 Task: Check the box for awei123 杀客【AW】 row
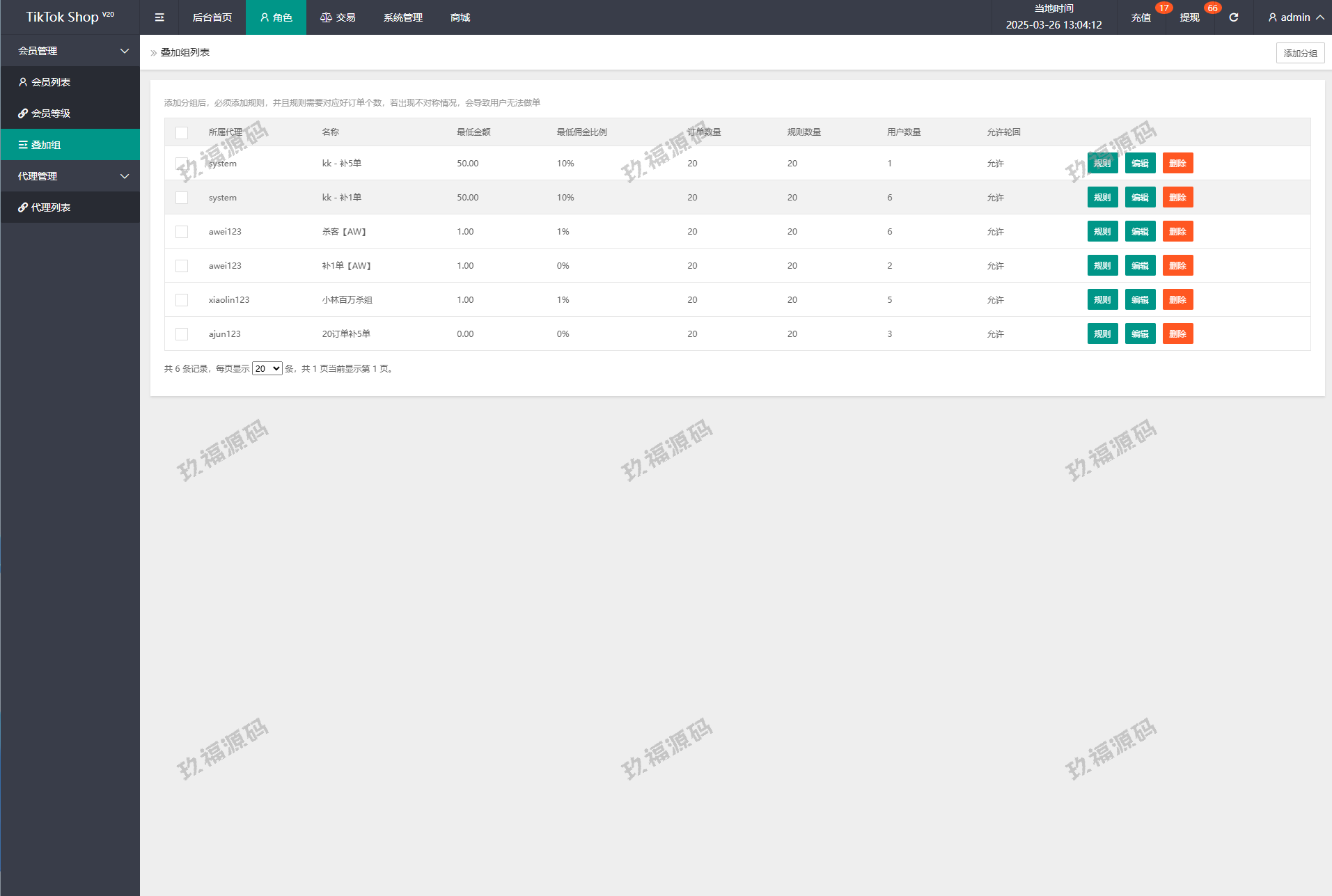pos(182,232)
